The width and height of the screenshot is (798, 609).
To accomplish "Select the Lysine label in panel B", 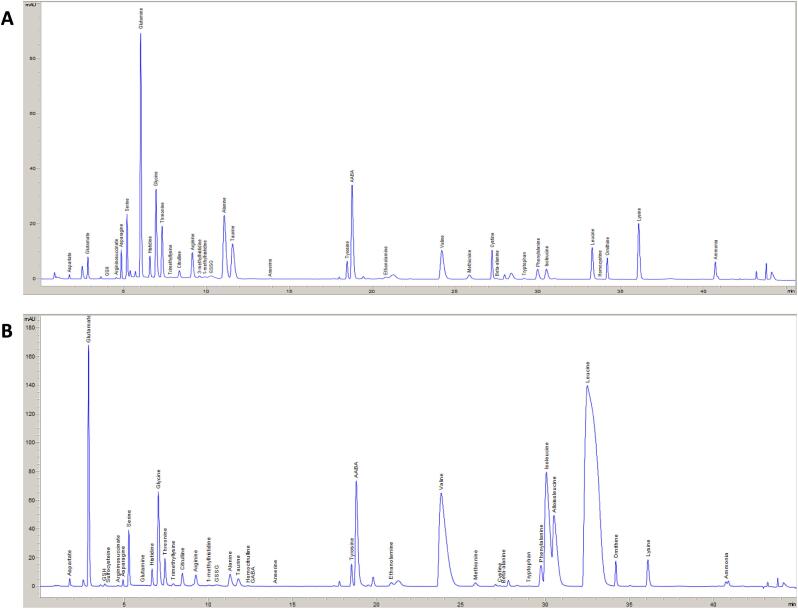I will 648,549.
